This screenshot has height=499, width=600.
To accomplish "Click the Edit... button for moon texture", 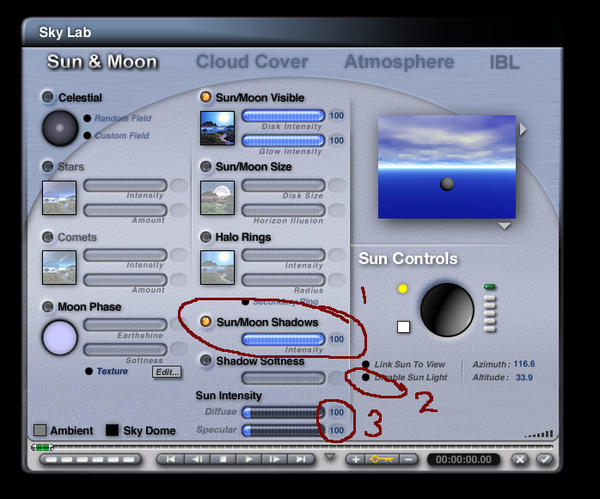I will pyautogui.click(x=167, y=372).
